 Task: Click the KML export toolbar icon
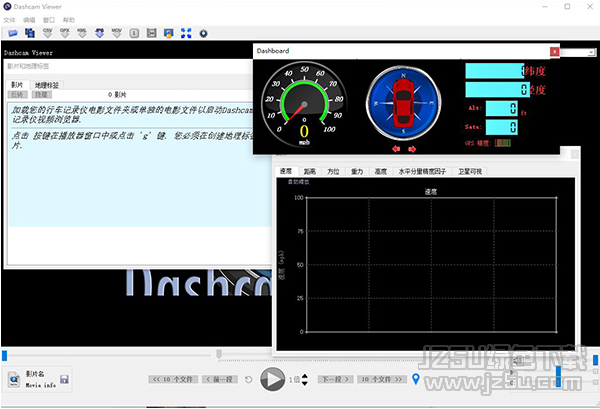(x=79, y=33)
